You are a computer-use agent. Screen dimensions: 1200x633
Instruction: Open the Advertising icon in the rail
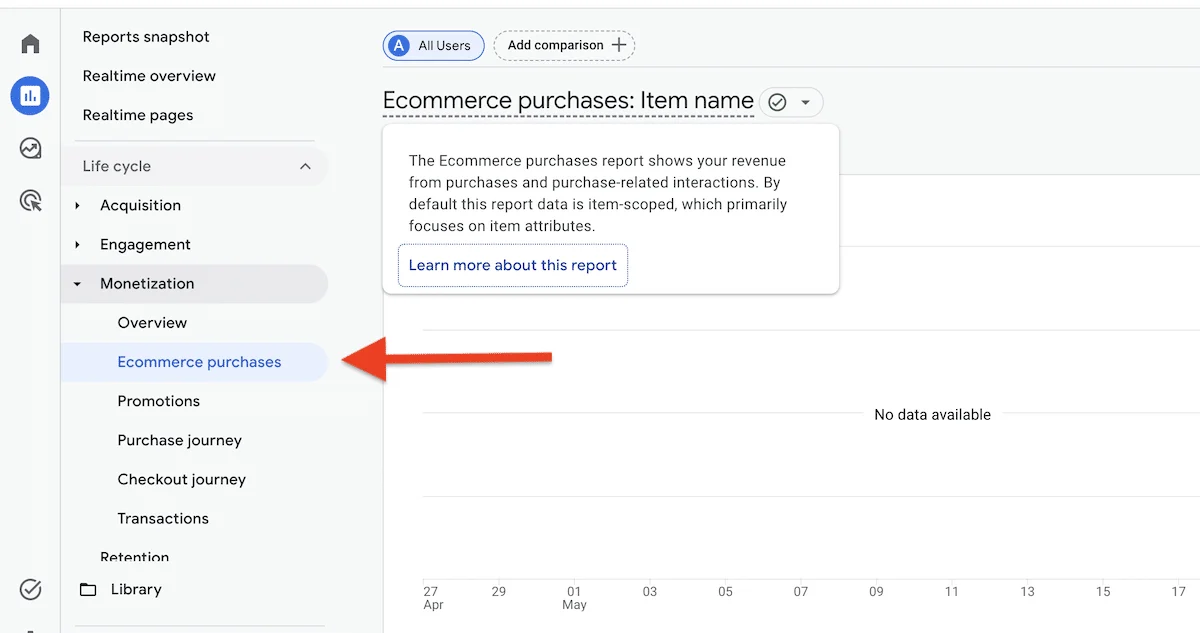pos(30,200)
